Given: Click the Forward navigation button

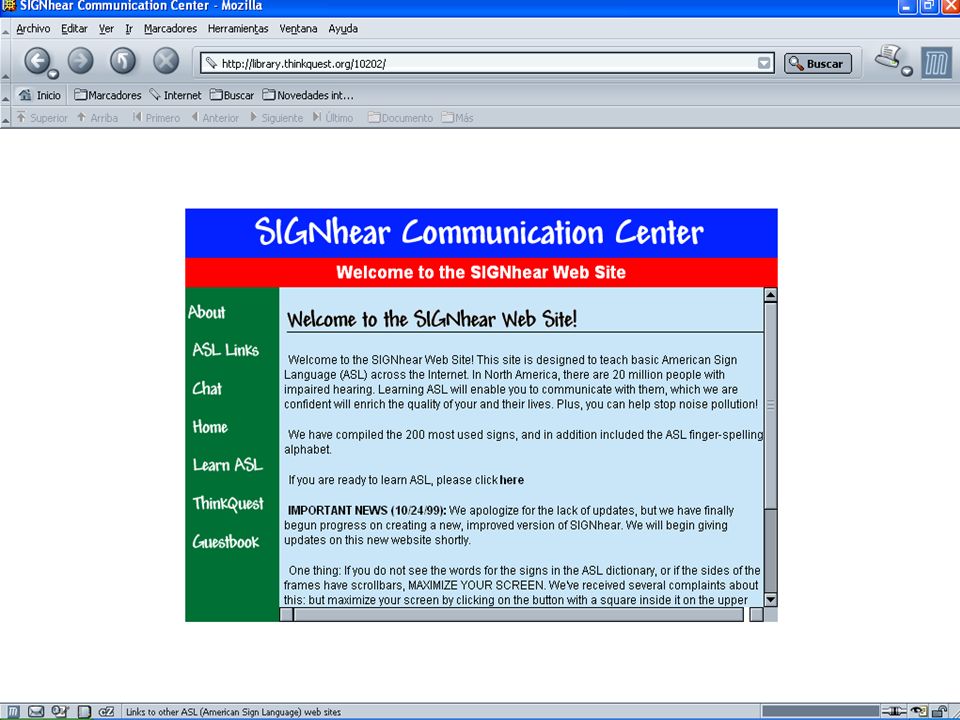Looking at the screenshot, I should pos(80,61).
